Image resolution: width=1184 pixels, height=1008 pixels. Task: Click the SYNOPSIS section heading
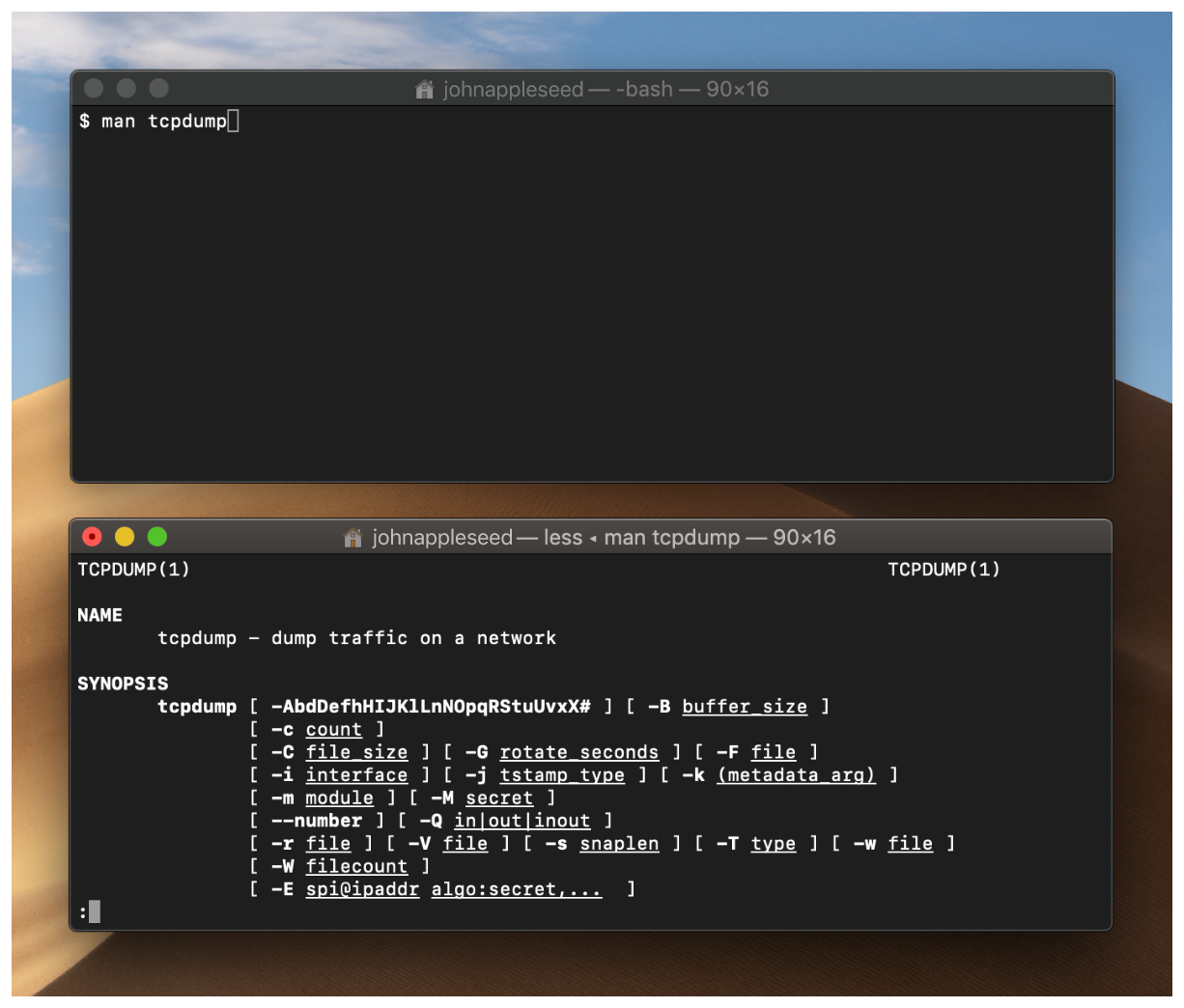[x=123, y=684]
